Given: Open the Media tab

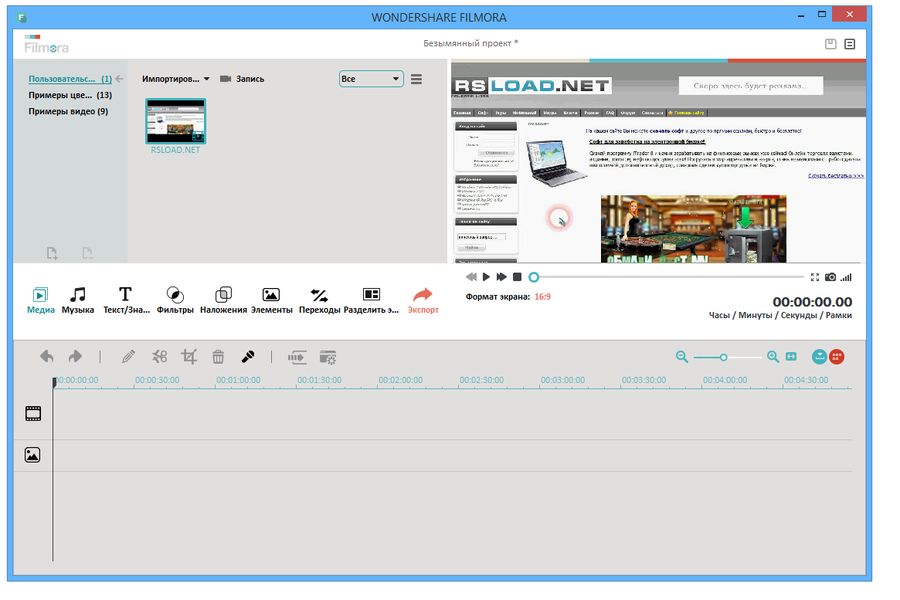Looking at the screenshot, I should pos(40,300).
